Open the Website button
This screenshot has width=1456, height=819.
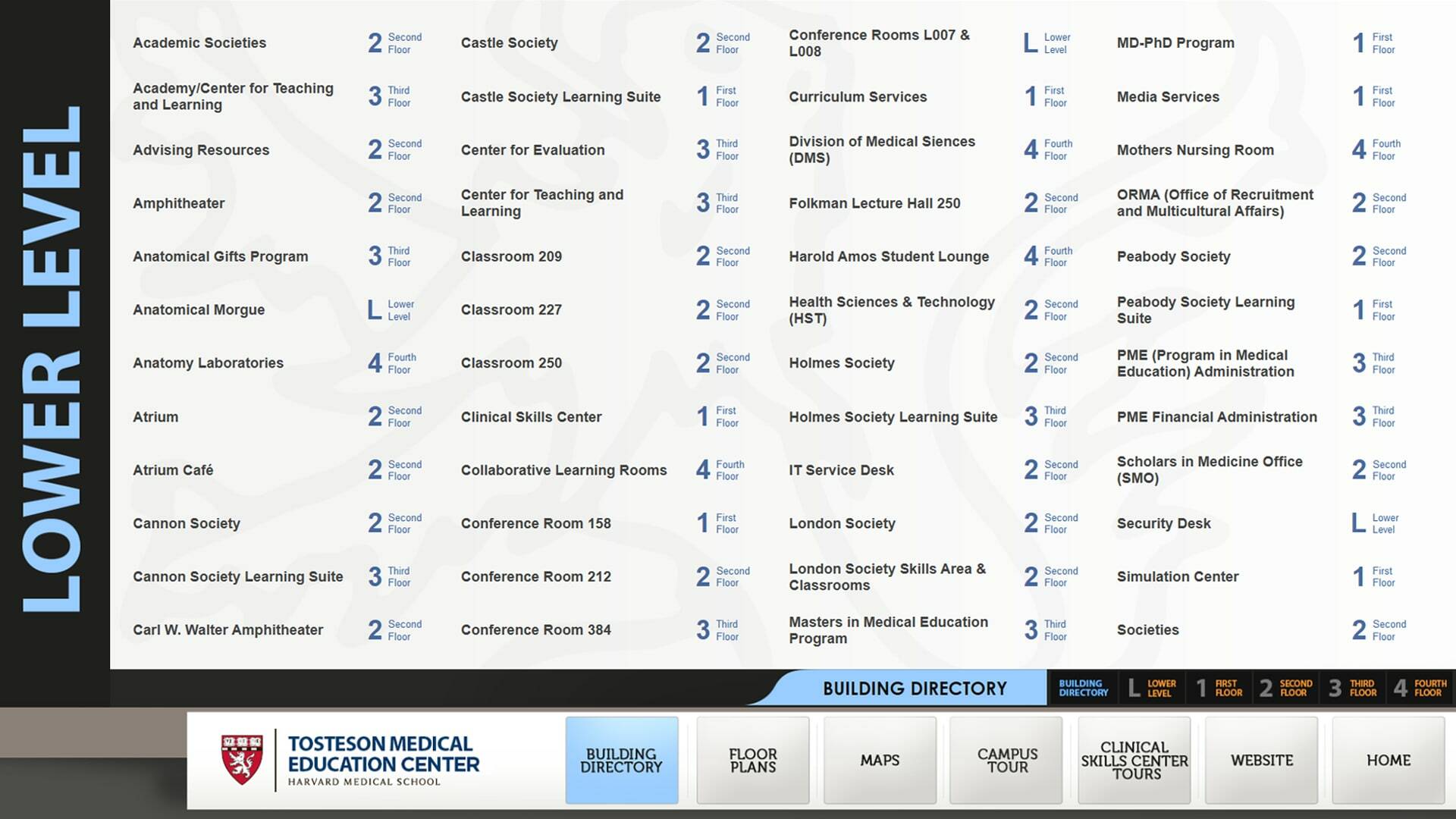pos(1261,760)
